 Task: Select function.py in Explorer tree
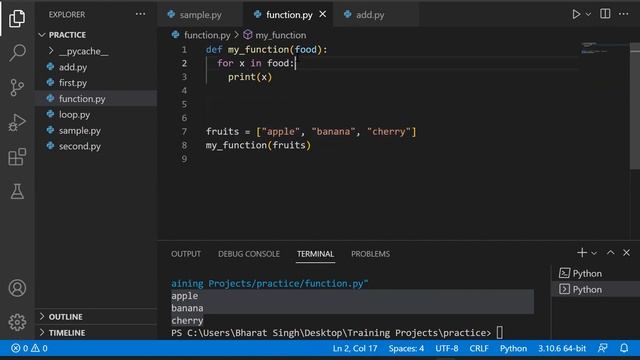coord(97,98)
